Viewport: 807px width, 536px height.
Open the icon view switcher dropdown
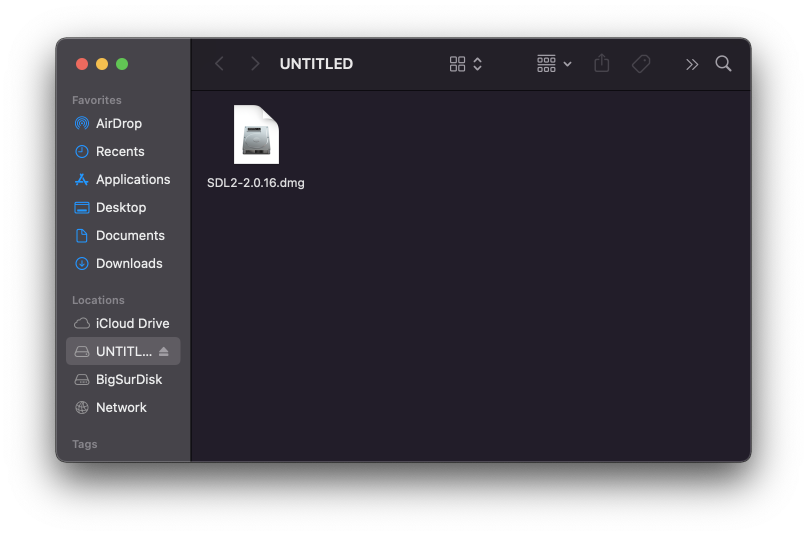466,64
